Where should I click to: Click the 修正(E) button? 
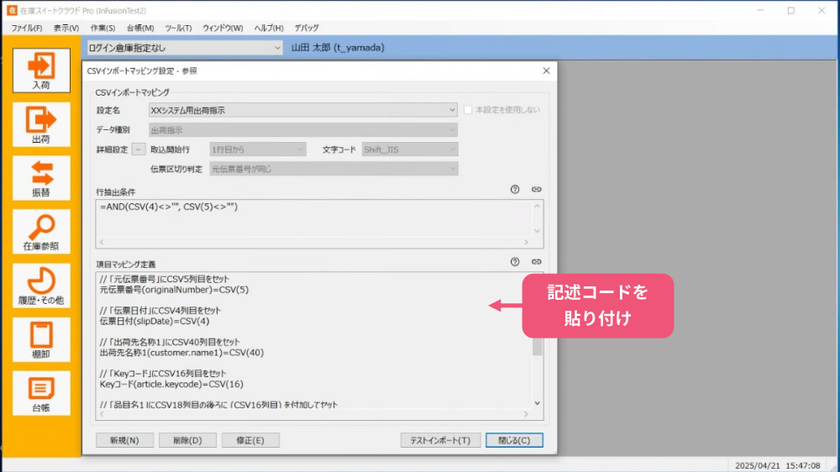click(251, 440)
